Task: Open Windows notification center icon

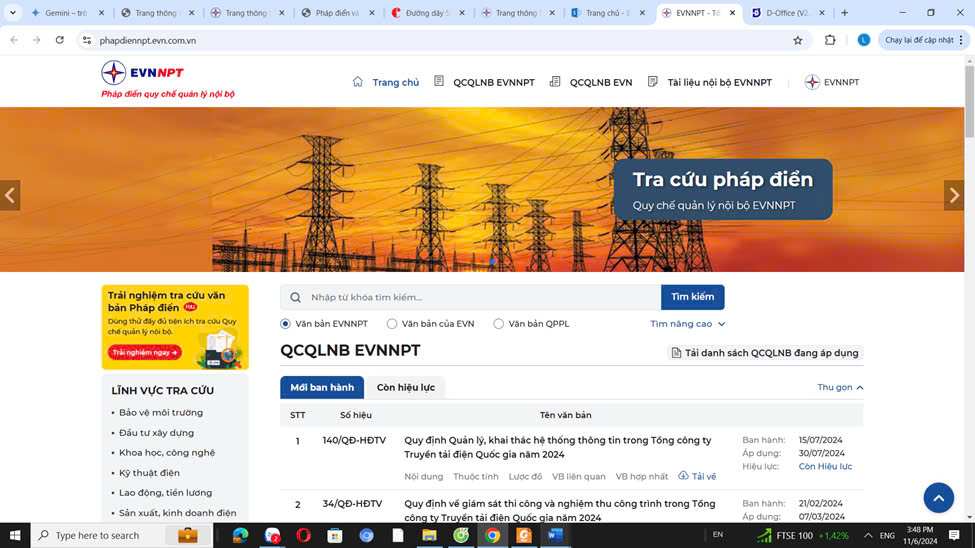Action: point(954,535)
